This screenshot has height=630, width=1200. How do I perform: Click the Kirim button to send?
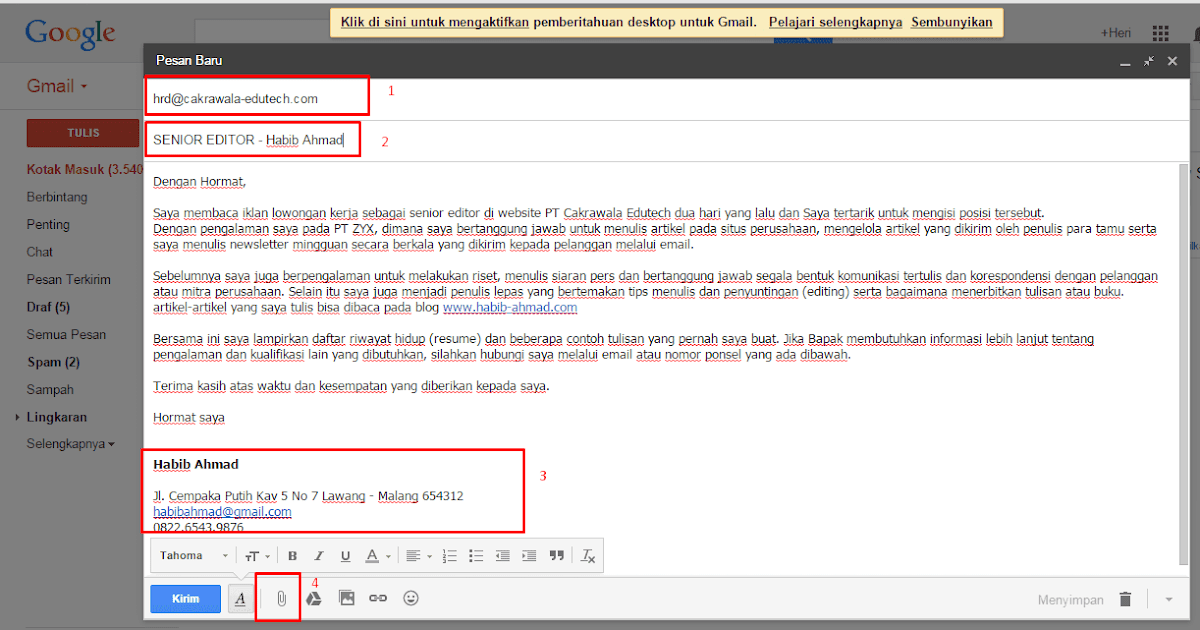185,597
